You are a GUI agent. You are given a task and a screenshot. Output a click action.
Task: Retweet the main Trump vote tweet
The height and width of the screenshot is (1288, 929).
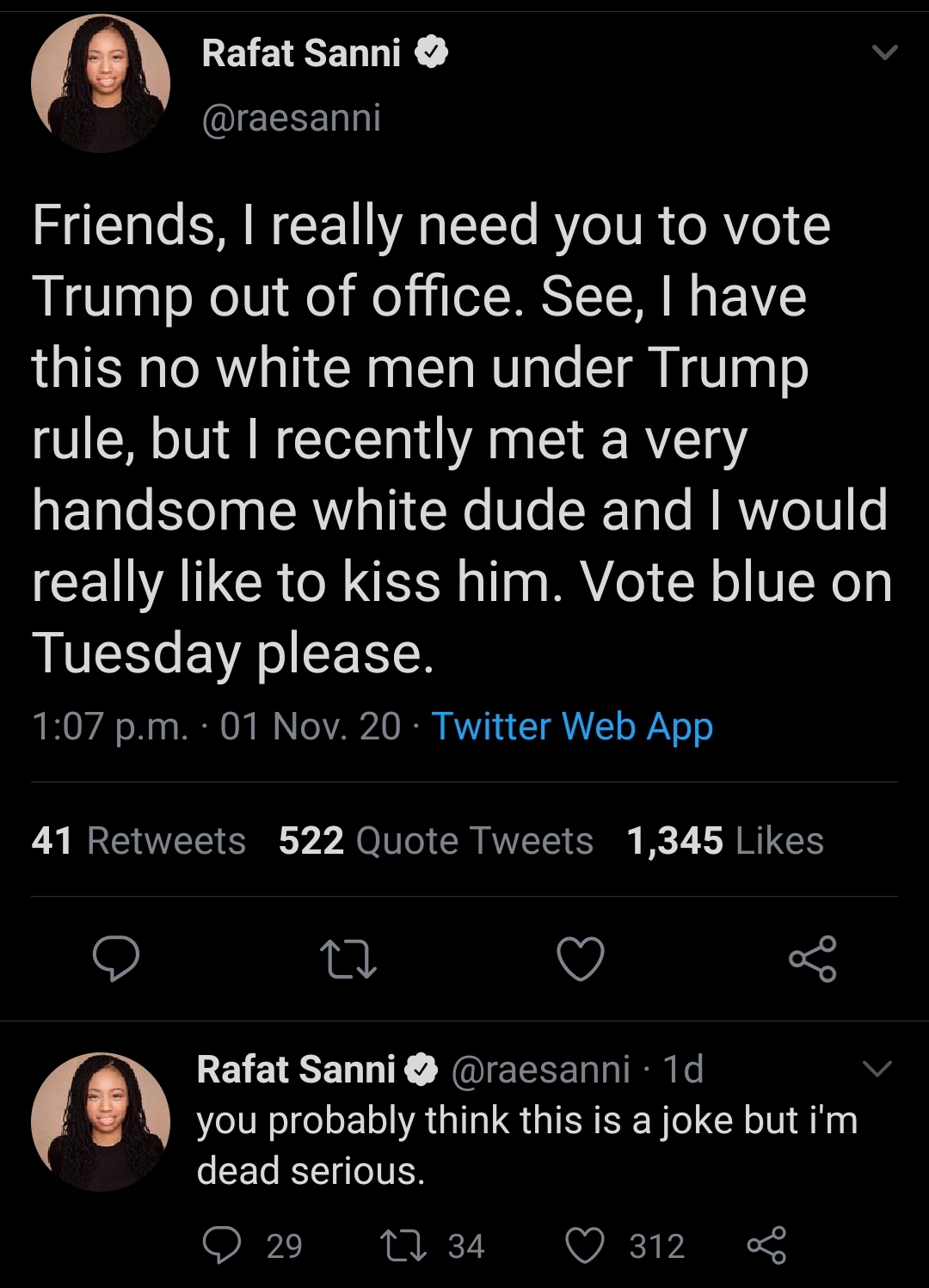pos(348,960)
